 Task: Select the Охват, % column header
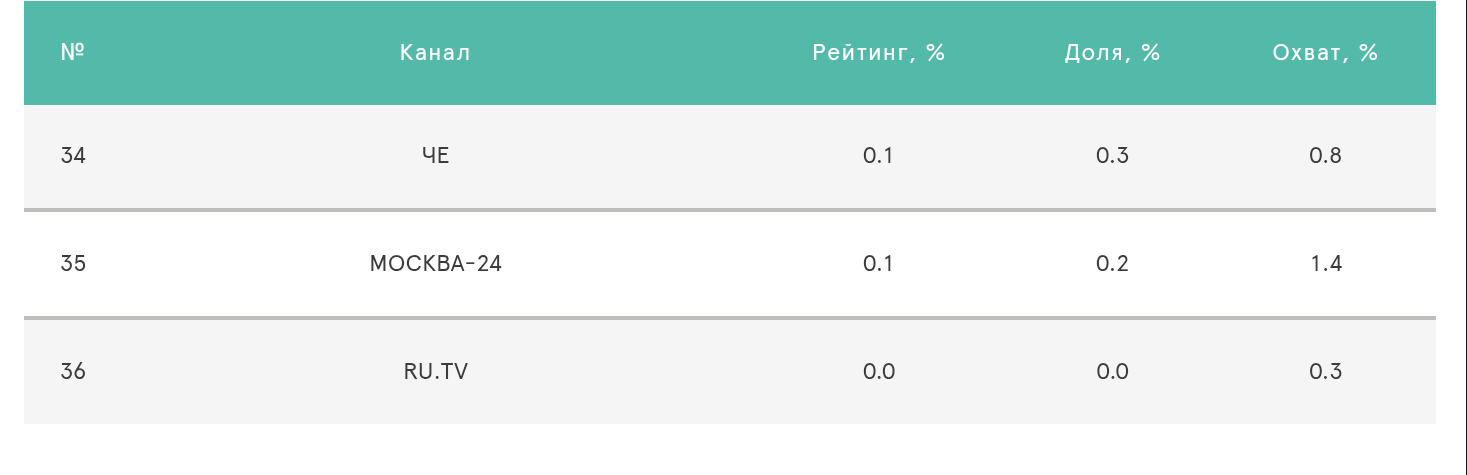1325,53
